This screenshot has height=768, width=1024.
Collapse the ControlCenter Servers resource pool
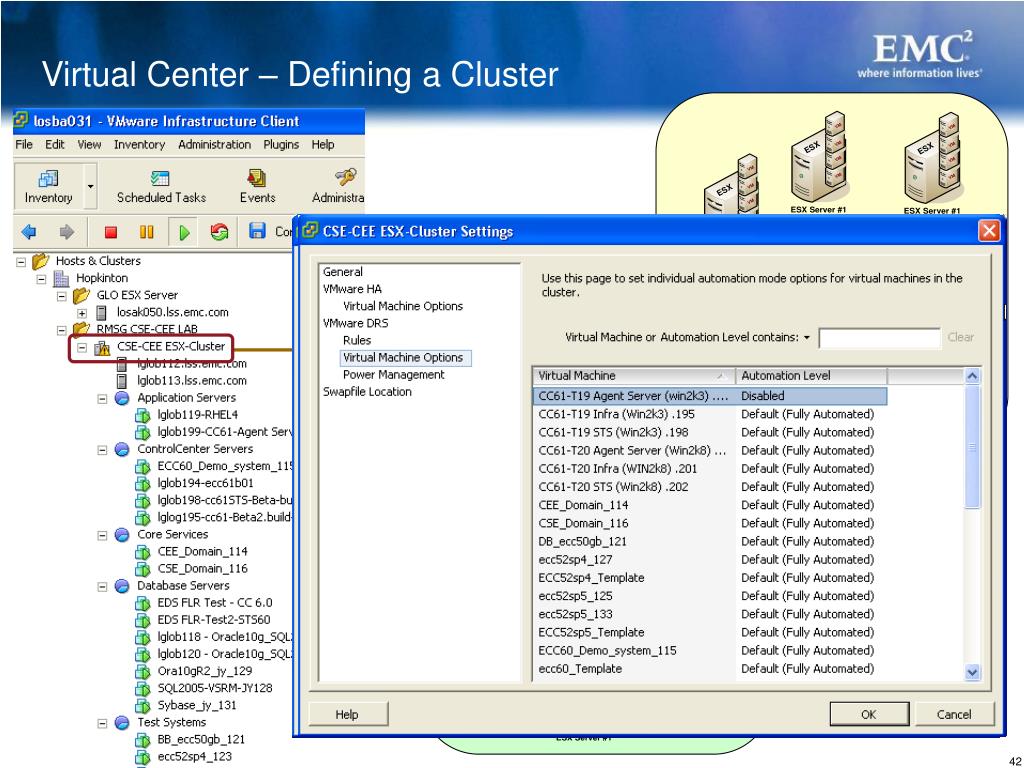tap(103, 450)
